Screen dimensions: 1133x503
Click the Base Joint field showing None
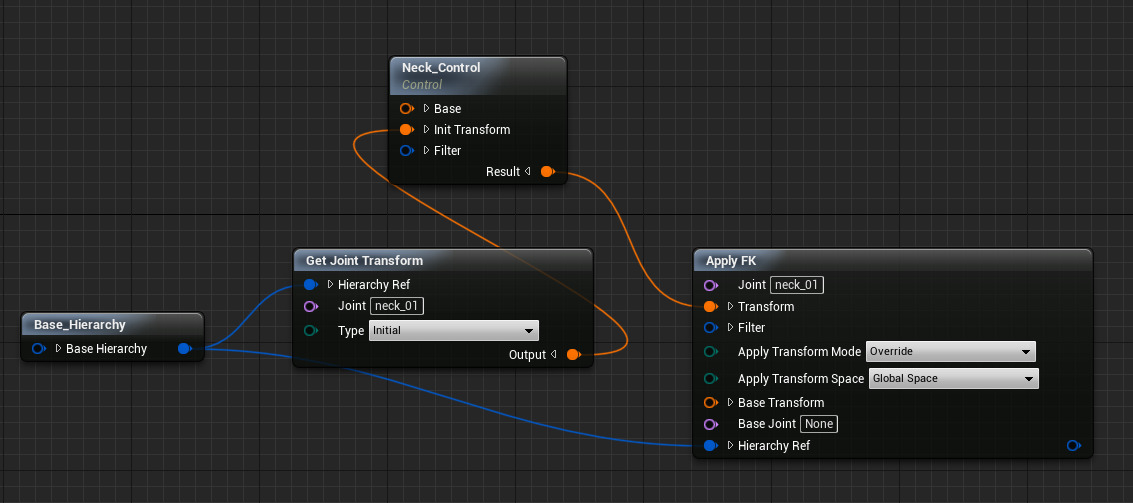(x=819, y=424)
